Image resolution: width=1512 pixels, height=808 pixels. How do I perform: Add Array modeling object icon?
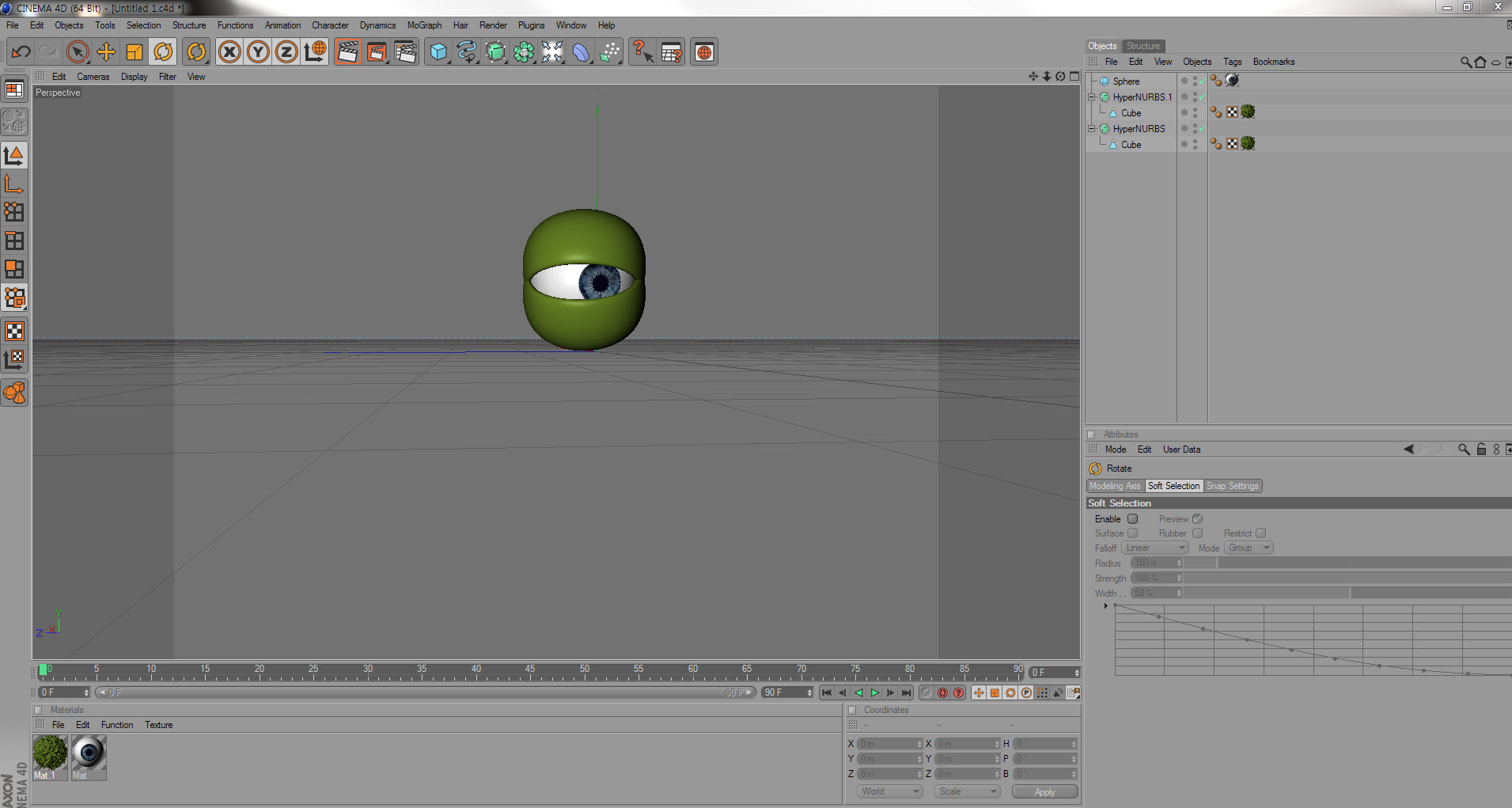click(524, 52)
